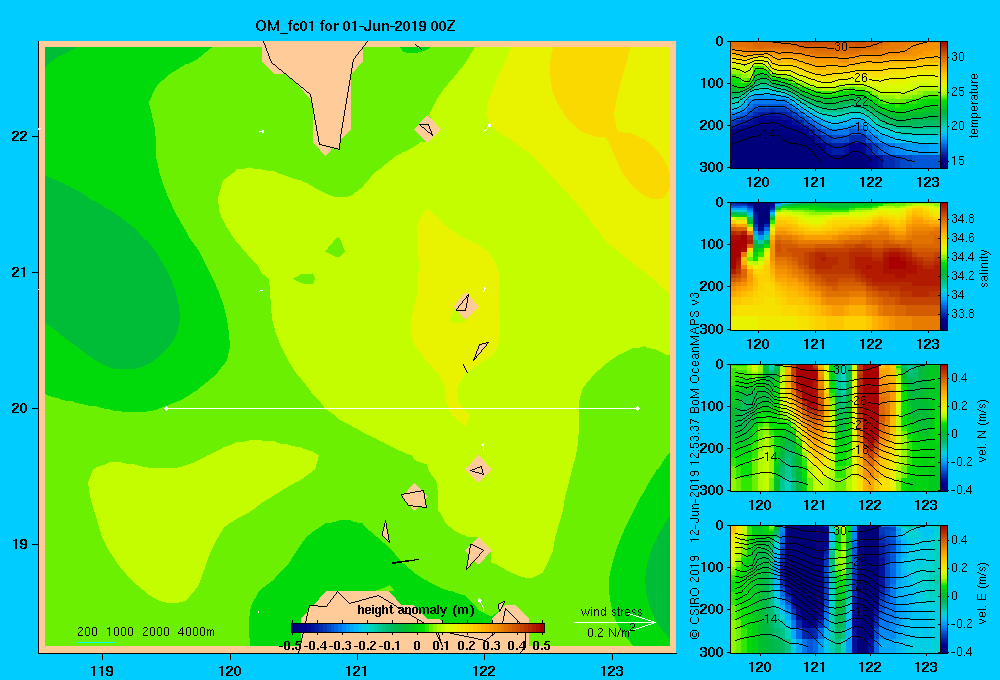Screen dimensions: 1000x680
Task: Click the wind stress reference arrow
Action: 615,623
